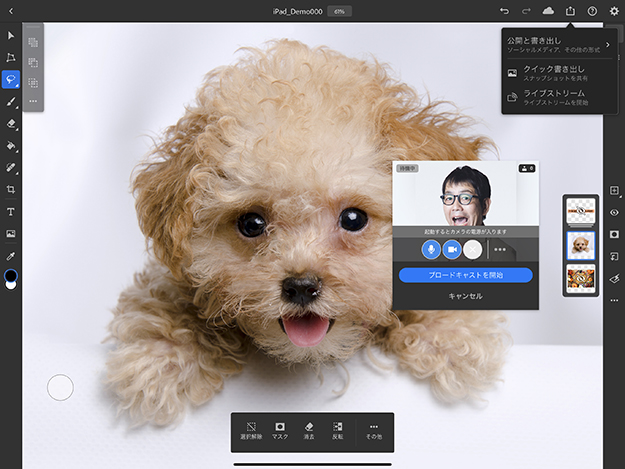Open the 67% zoom level dropdown
Screen dimensions: 625x469
339,11
